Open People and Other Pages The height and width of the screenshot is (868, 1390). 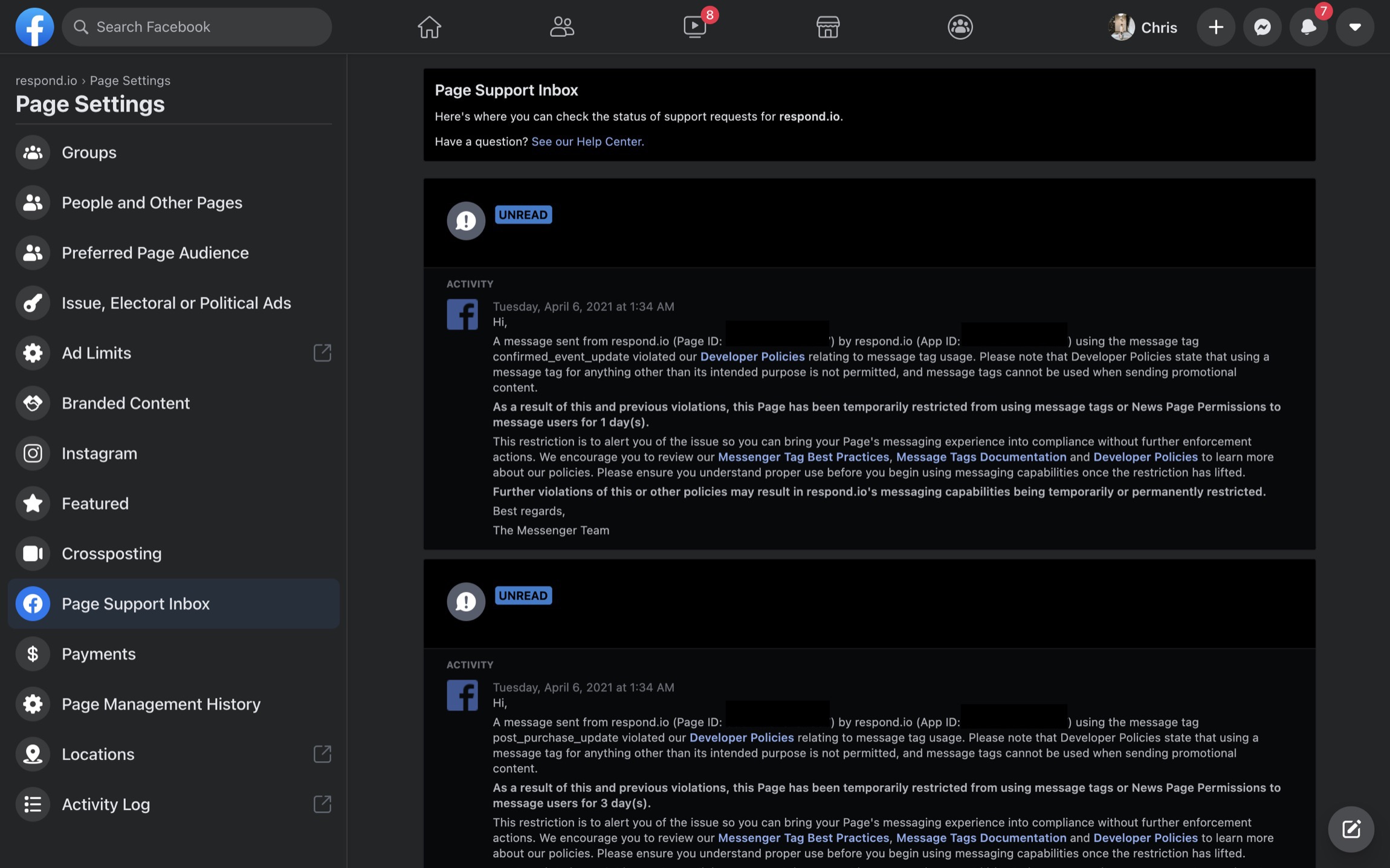click(174, 202)
